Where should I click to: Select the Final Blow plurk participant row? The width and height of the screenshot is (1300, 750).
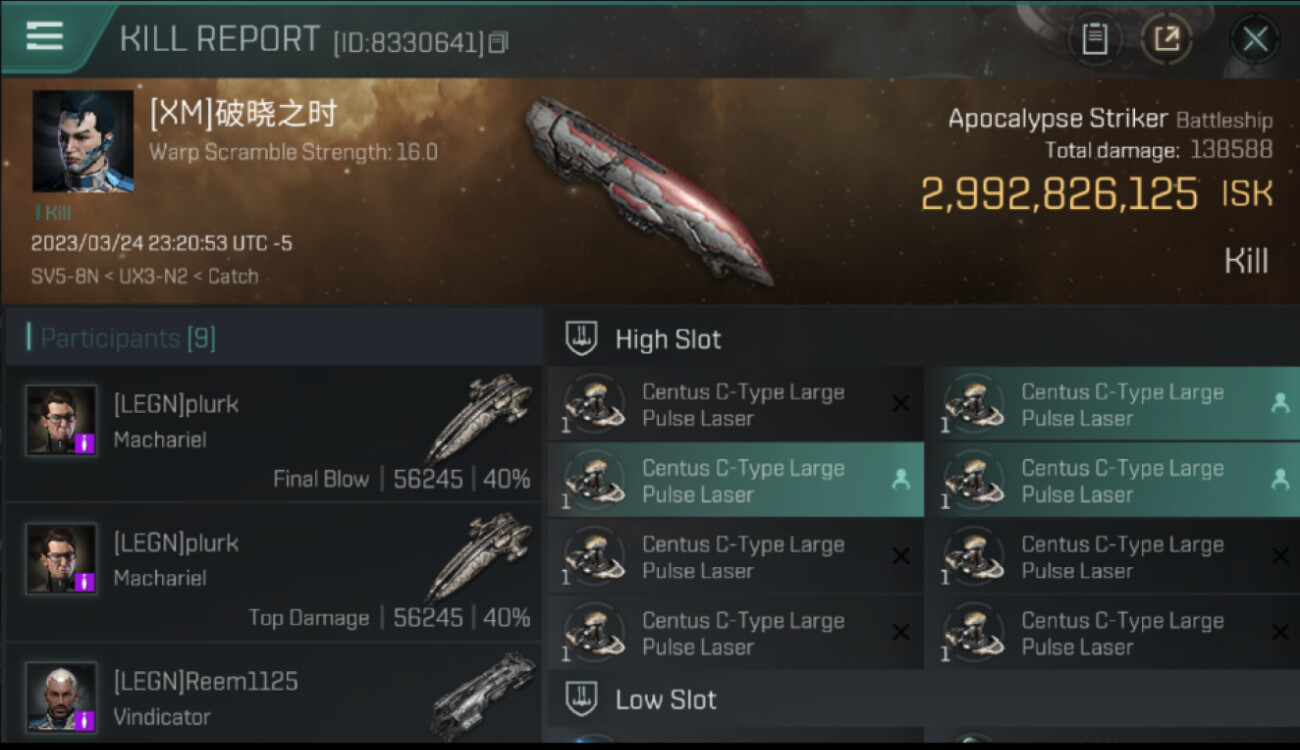274,435
